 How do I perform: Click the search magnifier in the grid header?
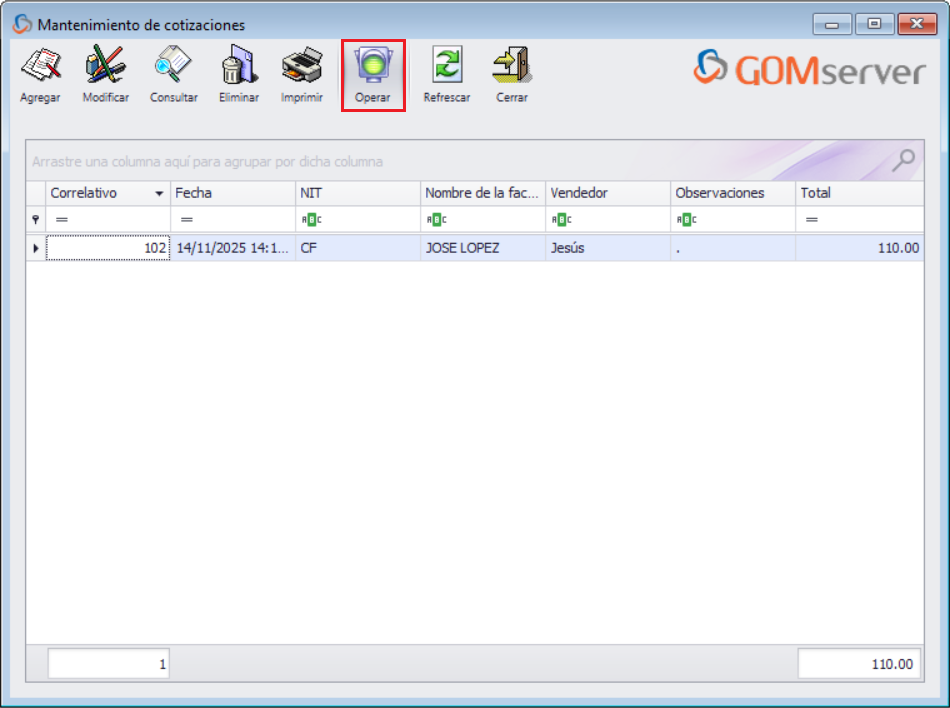pyautogui.click(x=903, y=160)
